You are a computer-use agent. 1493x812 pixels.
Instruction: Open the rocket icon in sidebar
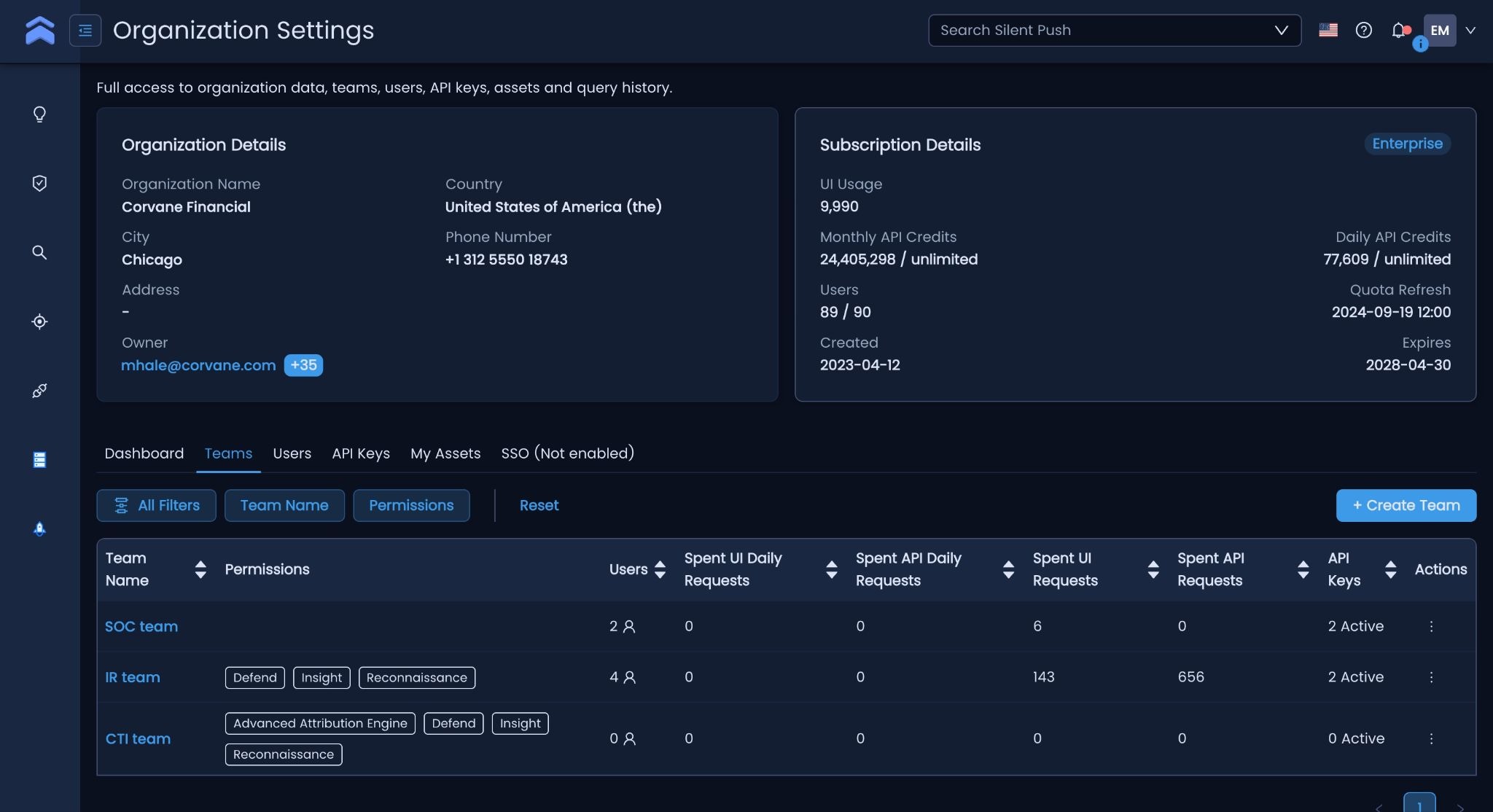(x=40, y=528)
